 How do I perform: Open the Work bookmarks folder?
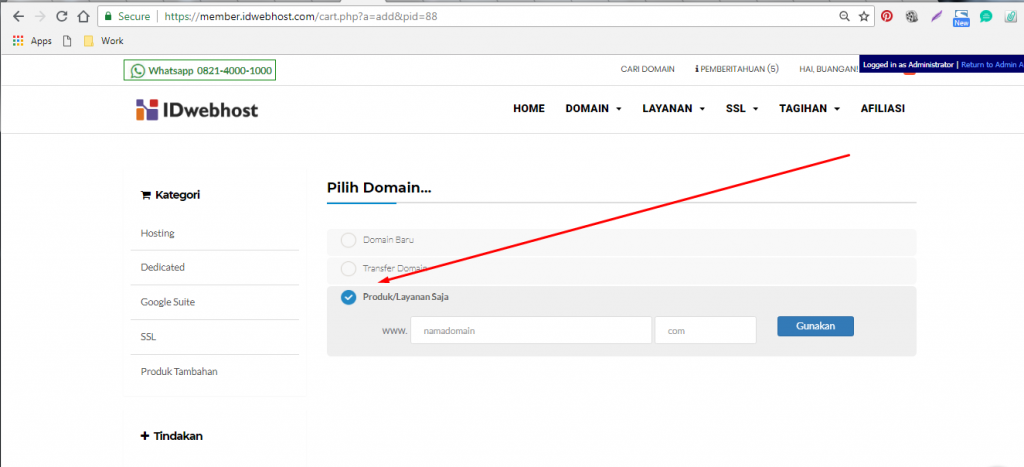click(x=103, y=40)
